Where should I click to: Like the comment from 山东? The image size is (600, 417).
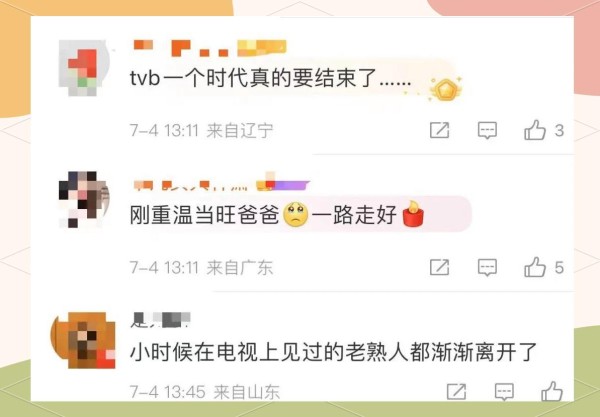pos(552,391)
